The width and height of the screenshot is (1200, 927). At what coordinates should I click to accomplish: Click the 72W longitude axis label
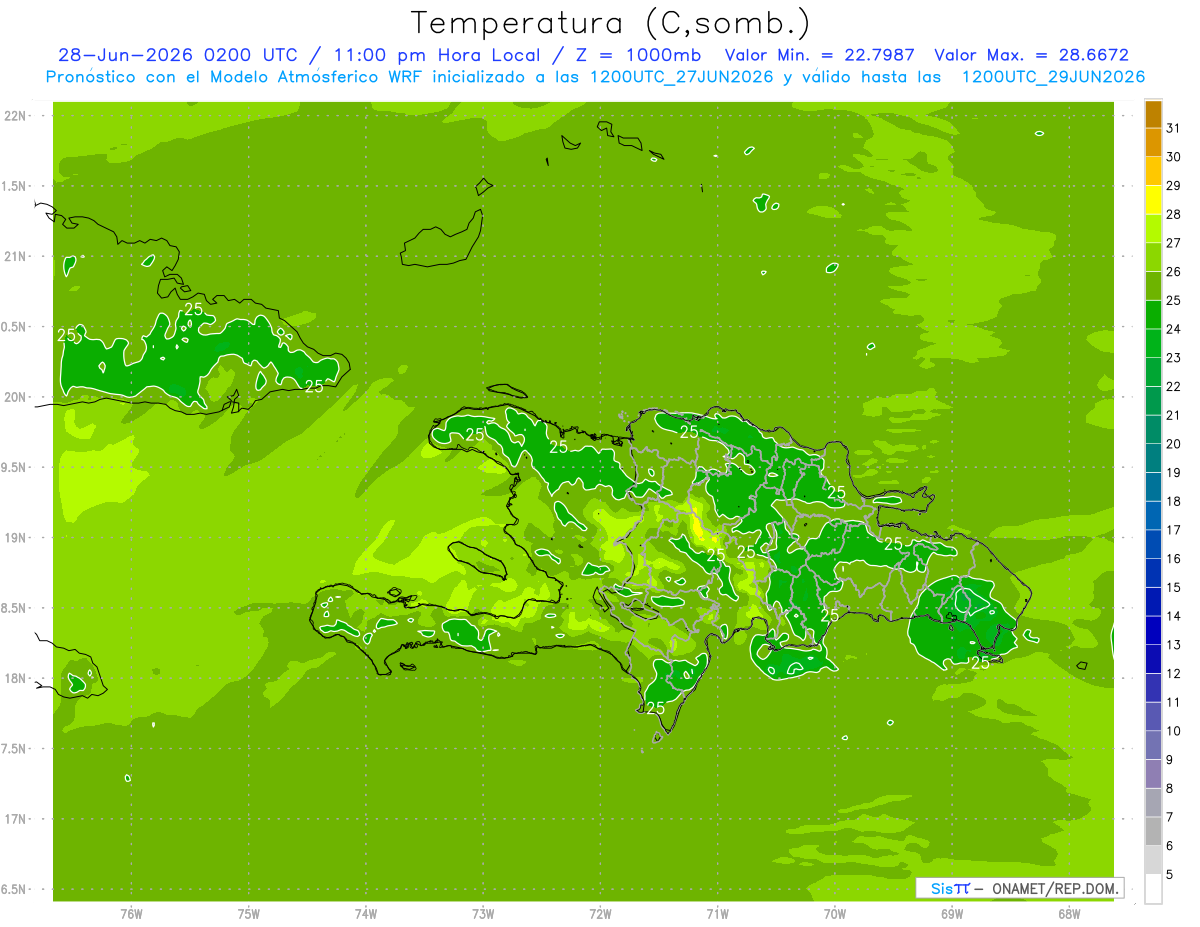tap(601, 914)
